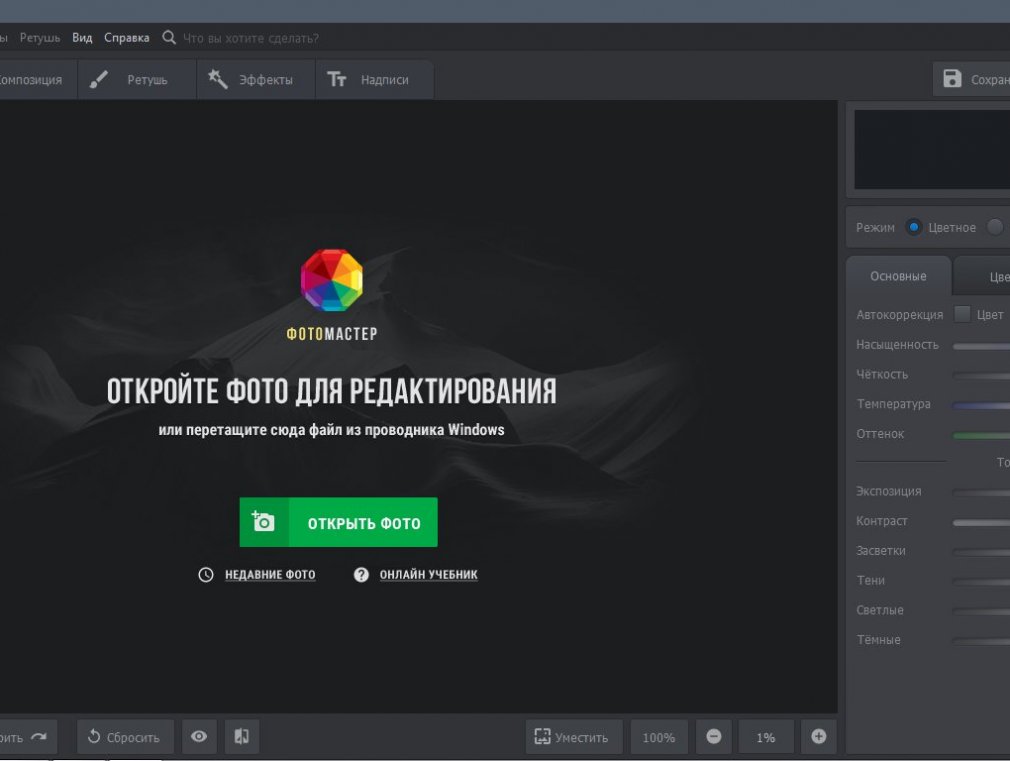Click the Чёткость slider
1010x761 pixels.
point(982,376)
